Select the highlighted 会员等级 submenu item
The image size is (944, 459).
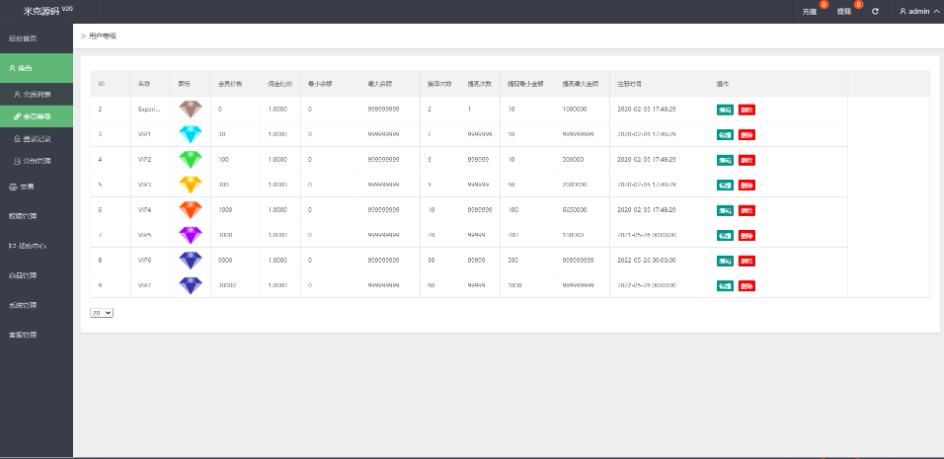pyautogui.click(x=36, y=116)
